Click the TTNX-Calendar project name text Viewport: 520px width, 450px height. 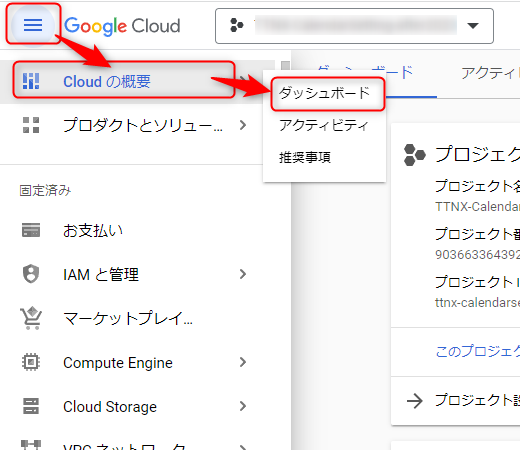click(477, 207)
